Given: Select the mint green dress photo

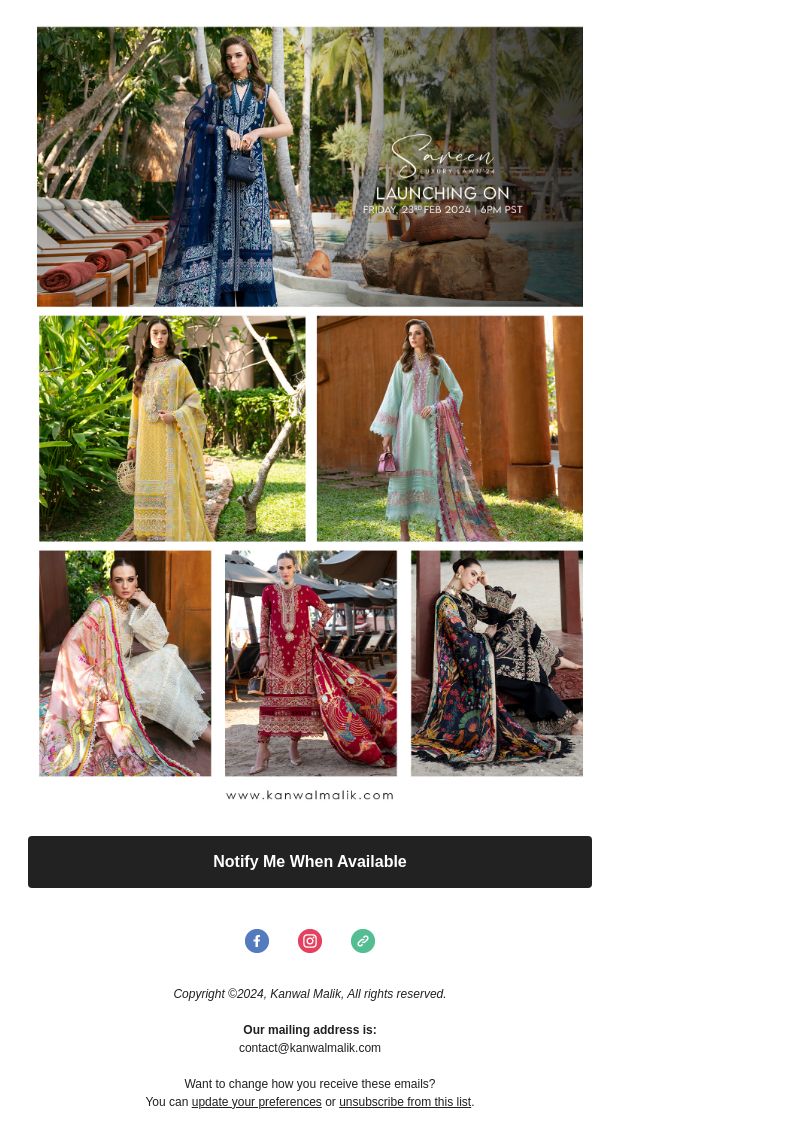Looking at the screenshot, I should click(449, 428).
